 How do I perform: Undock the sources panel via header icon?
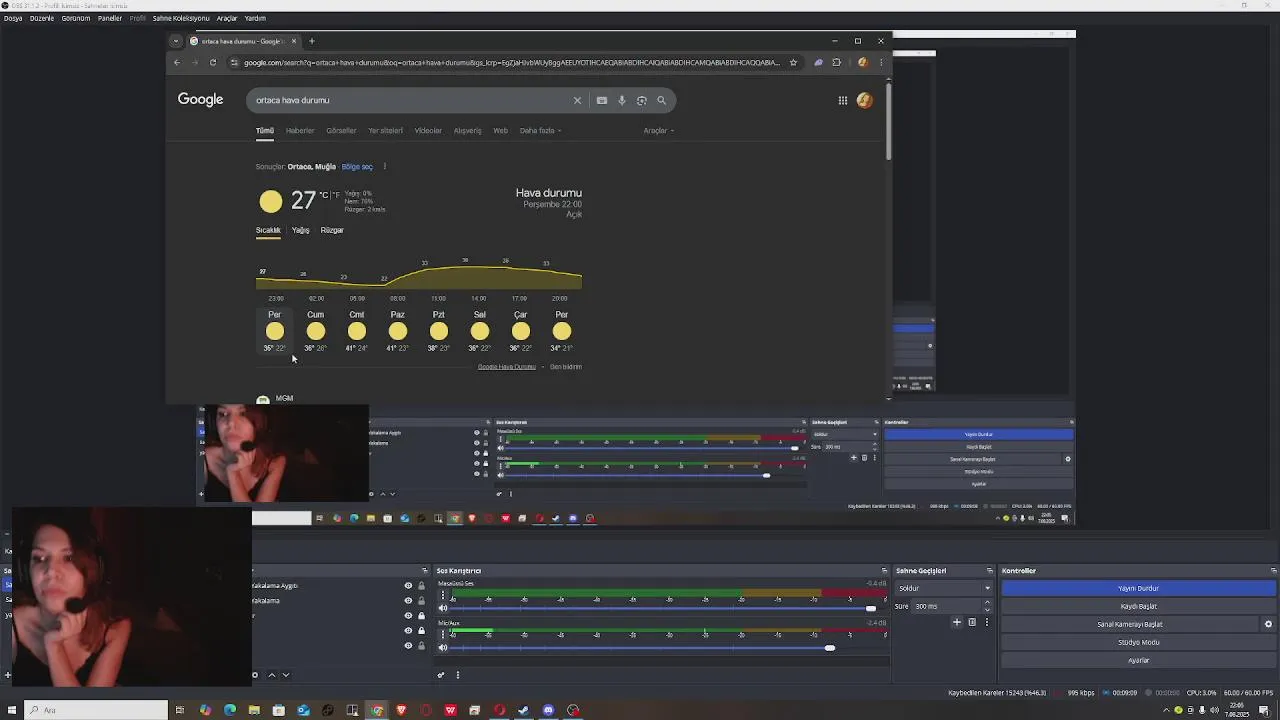425,571
